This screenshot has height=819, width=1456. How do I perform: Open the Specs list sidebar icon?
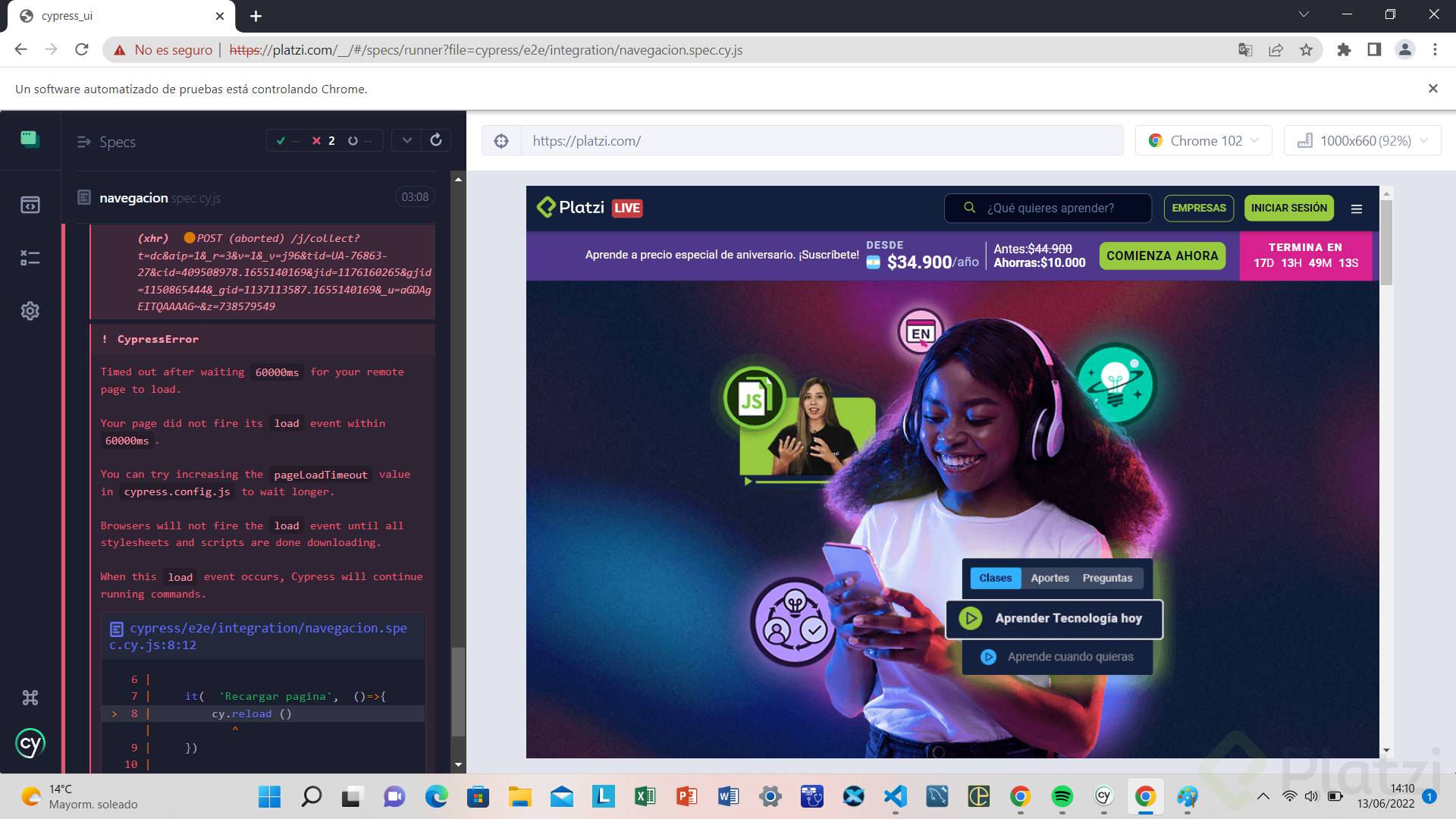(x=30, y=205)
